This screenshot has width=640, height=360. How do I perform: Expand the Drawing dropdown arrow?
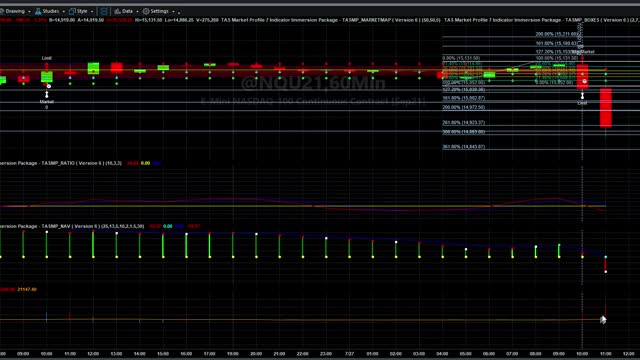click(x=29, y=11)
